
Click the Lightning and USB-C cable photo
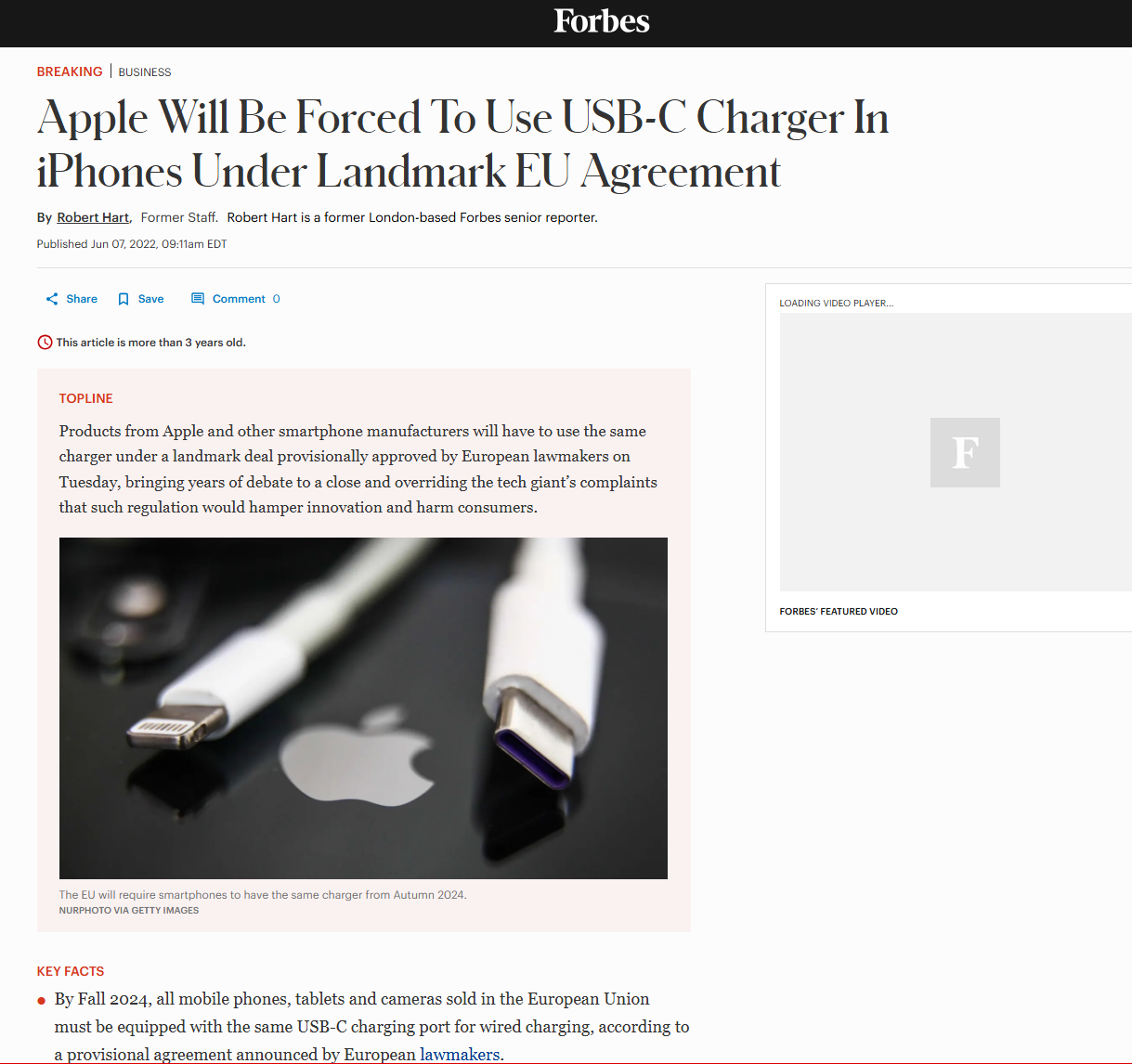click(363, 708)
